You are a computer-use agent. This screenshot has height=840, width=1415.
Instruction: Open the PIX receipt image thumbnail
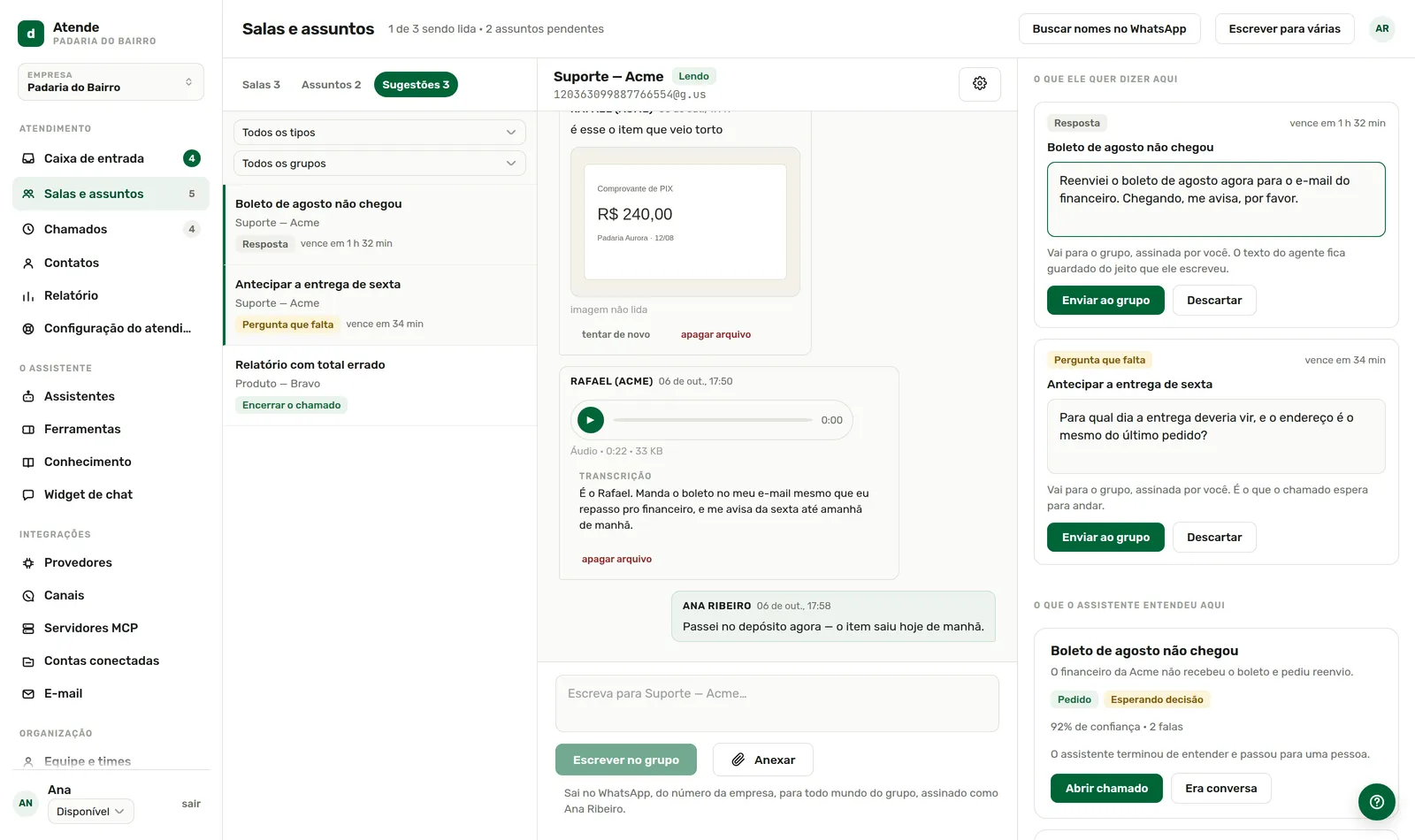(x=685, y=222)
